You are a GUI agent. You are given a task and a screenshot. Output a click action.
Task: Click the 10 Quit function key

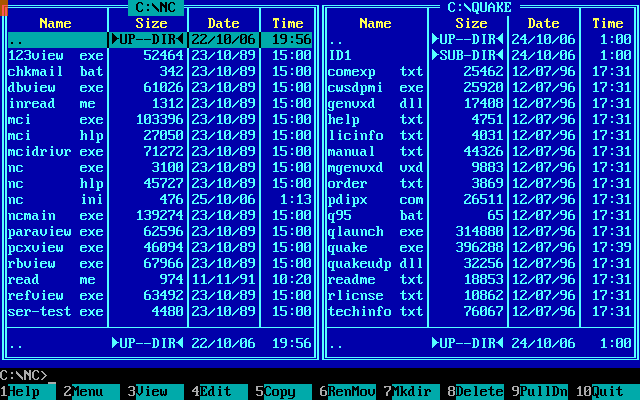pos(608,392)
